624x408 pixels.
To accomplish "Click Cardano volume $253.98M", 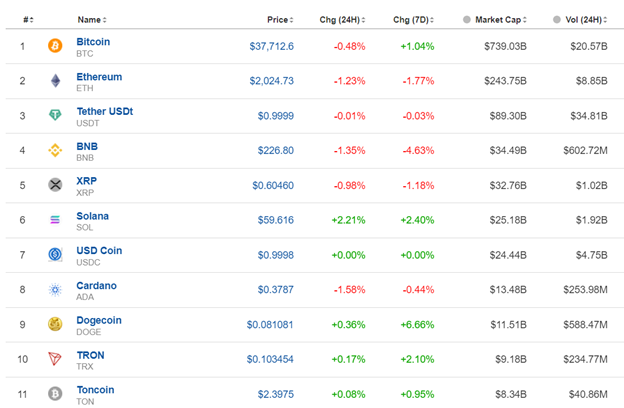I will (x=585, y=290).
